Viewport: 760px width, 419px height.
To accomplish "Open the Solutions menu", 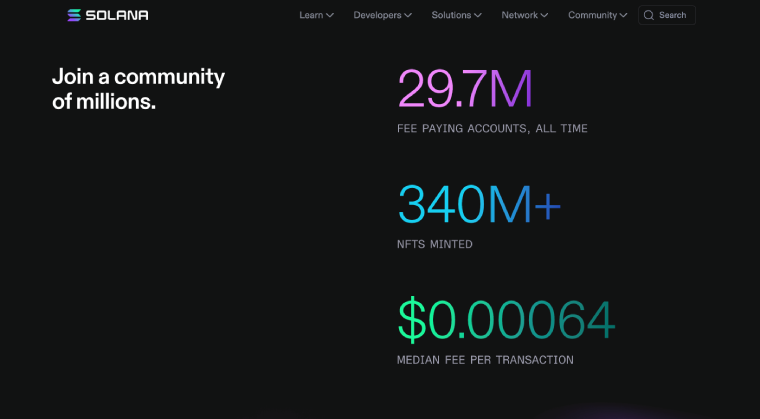I will click(x=457, y=15).
